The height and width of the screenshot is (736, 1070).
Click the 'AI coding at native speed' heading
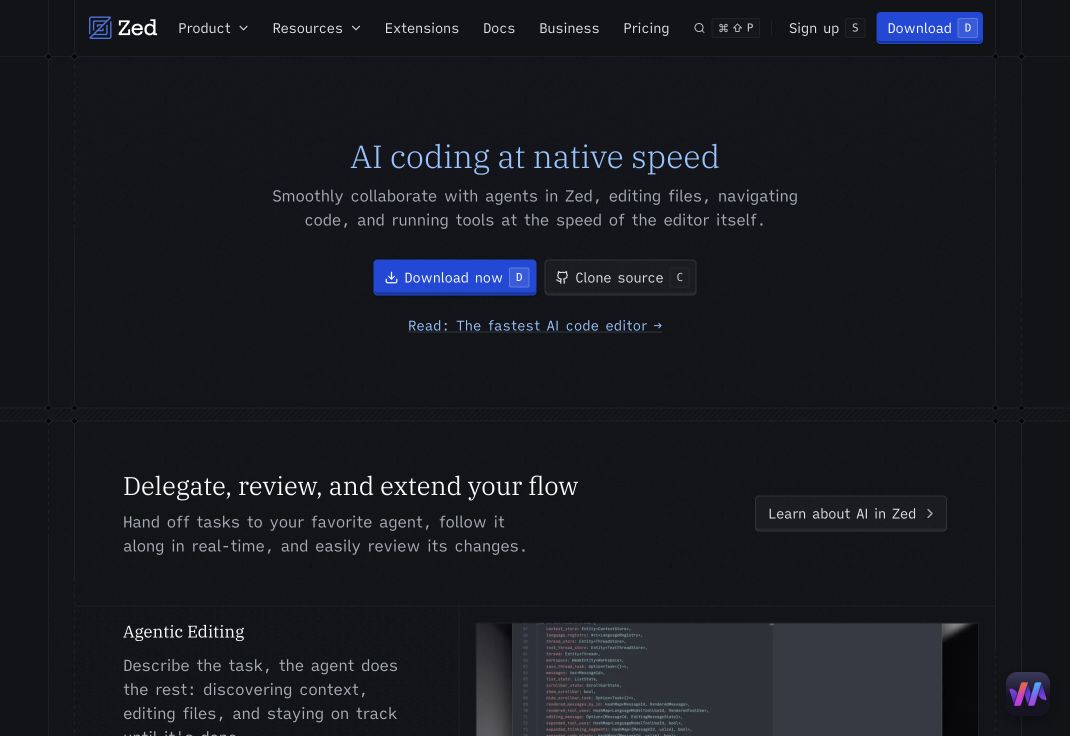click(534, 157)
